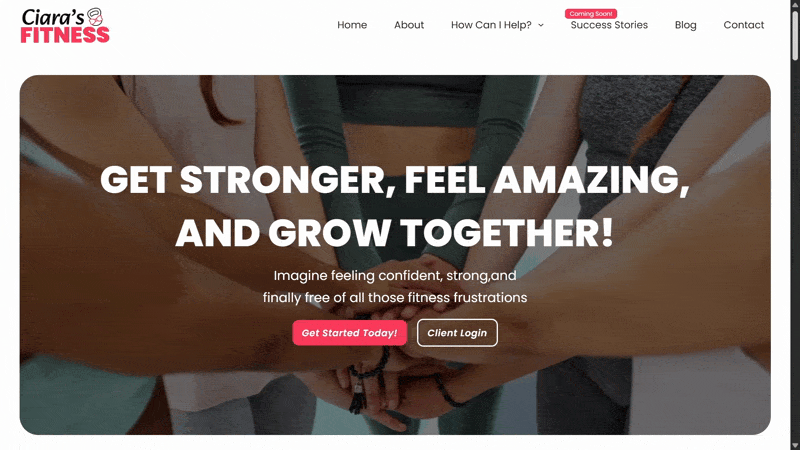
Task: Open the Contact page
Action: coord(743,25)
